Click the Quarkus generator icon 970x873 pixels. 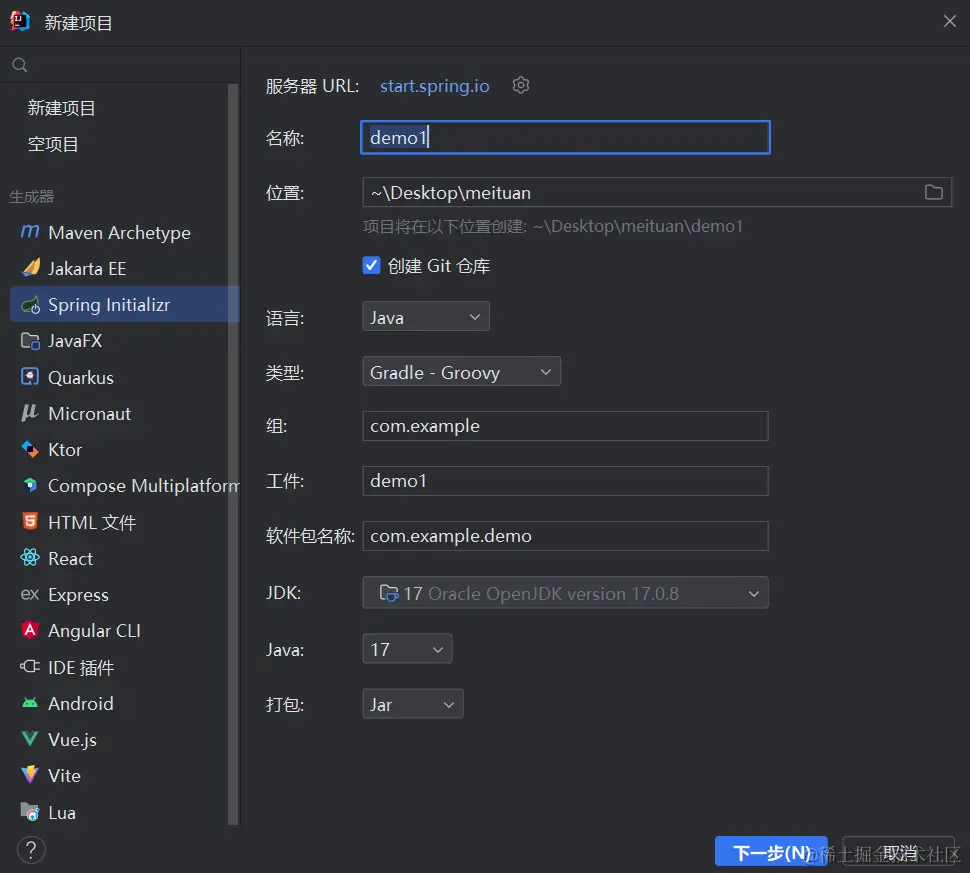[30, 377]
